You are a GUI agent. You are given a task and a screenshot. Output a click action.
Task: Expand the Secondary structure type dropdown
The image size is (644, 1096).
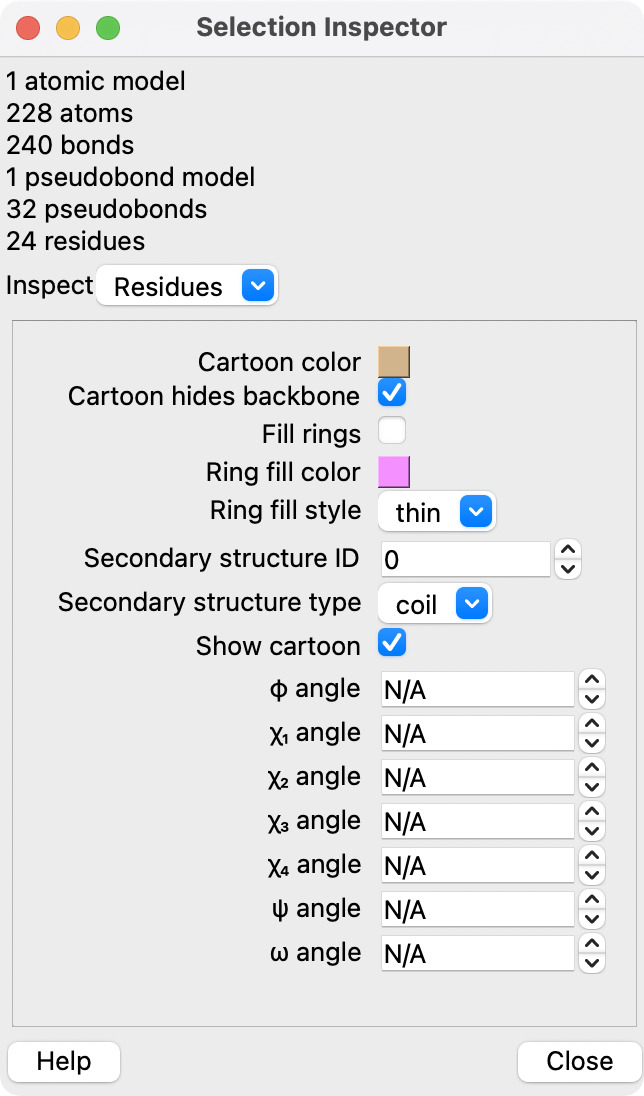[435, 604]
